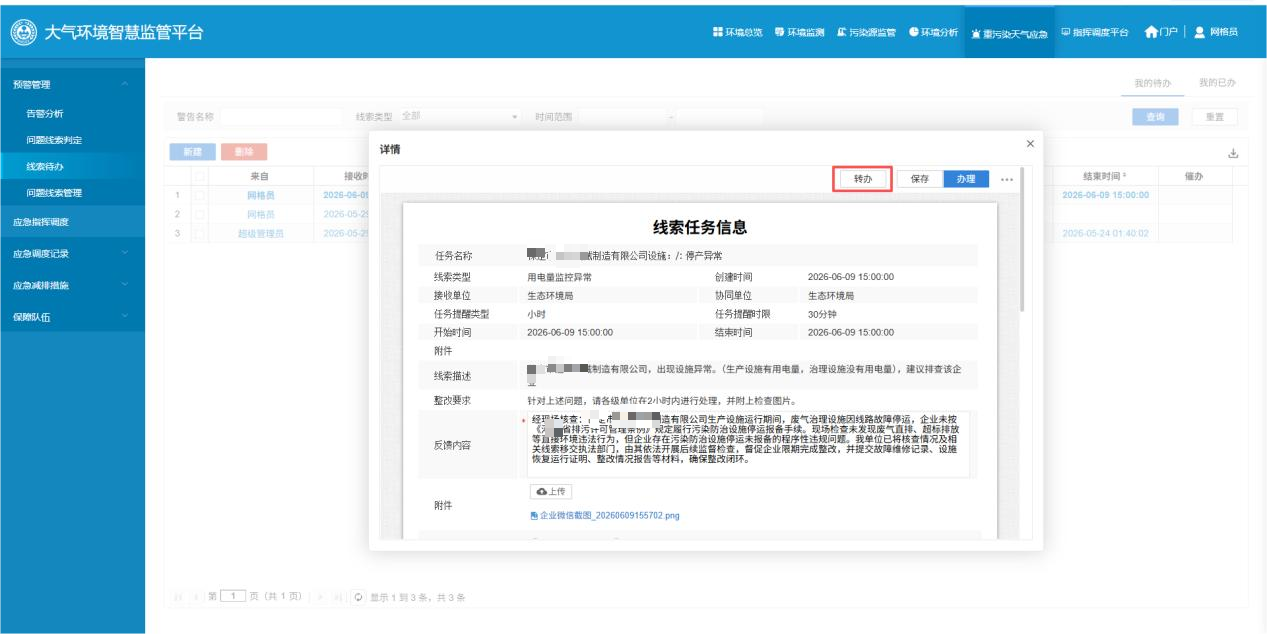Click the 线索任务信息 heading in the dialog

coord(699,227)
